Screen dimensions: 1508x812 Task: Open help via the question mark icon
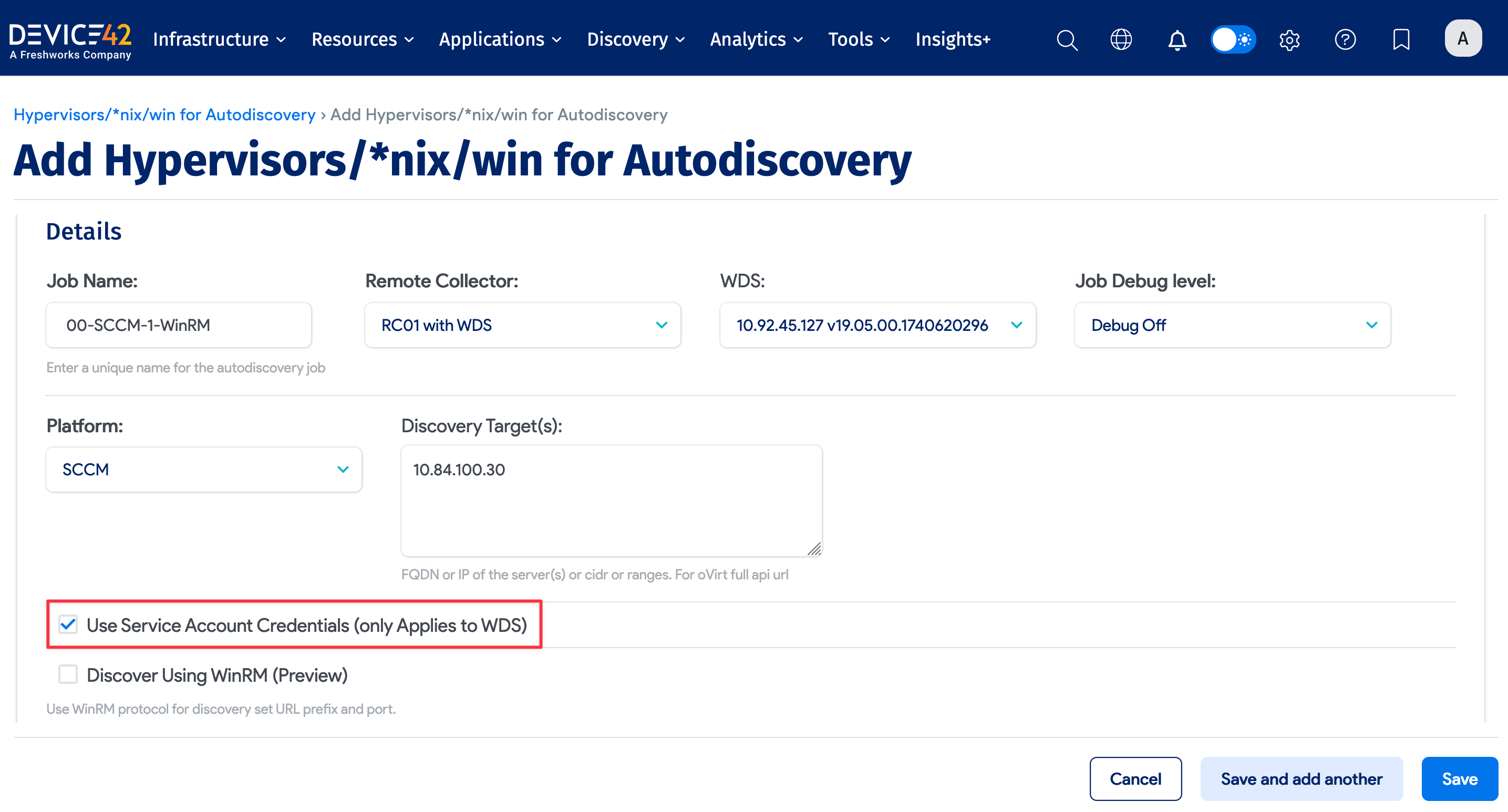point(1345,39)
